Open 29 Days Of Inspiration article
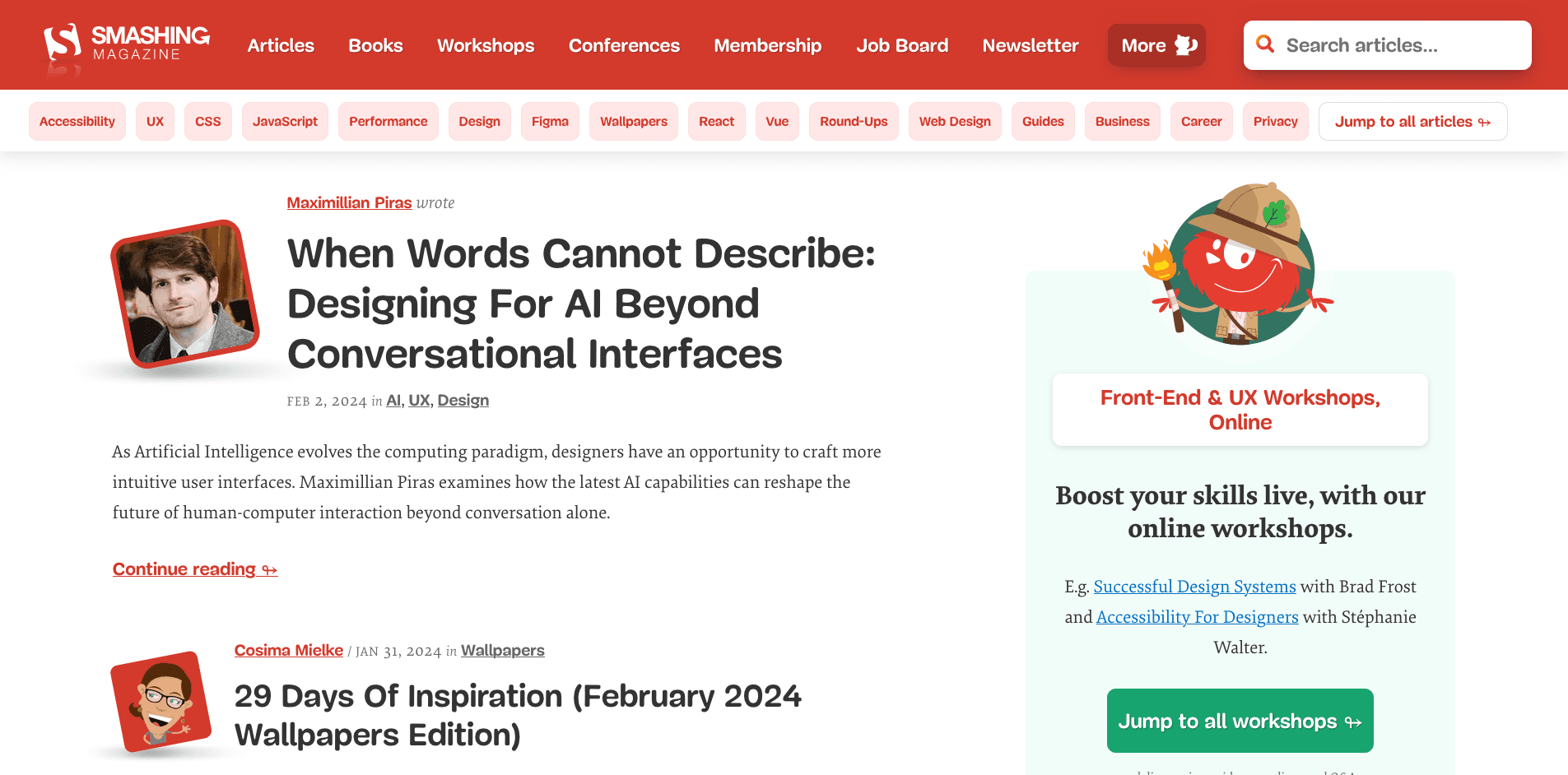This screenshot has width=1568, height=775. click(x=518, y=715)
